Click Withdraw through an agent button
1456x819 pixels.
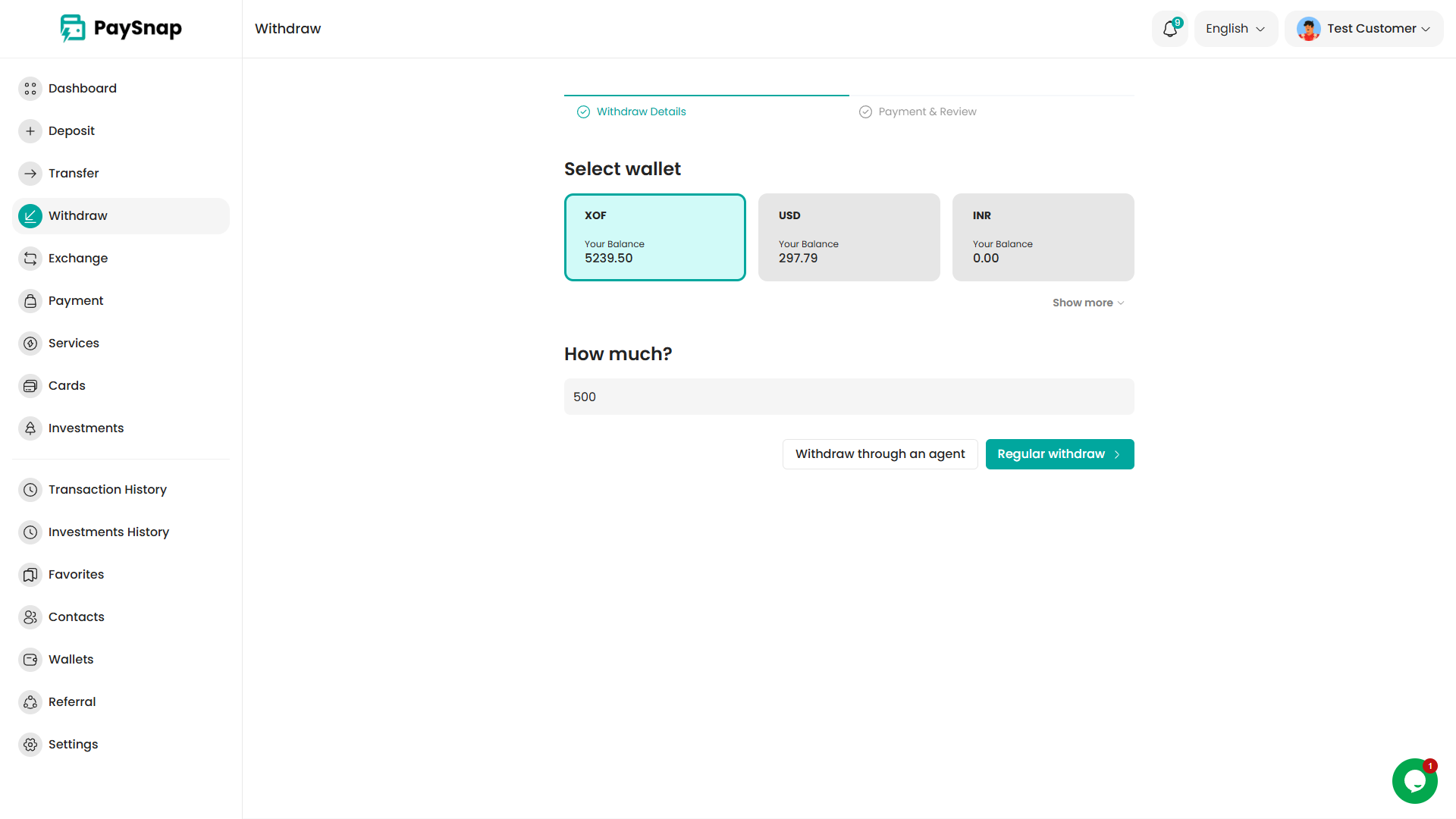[880, 454]
